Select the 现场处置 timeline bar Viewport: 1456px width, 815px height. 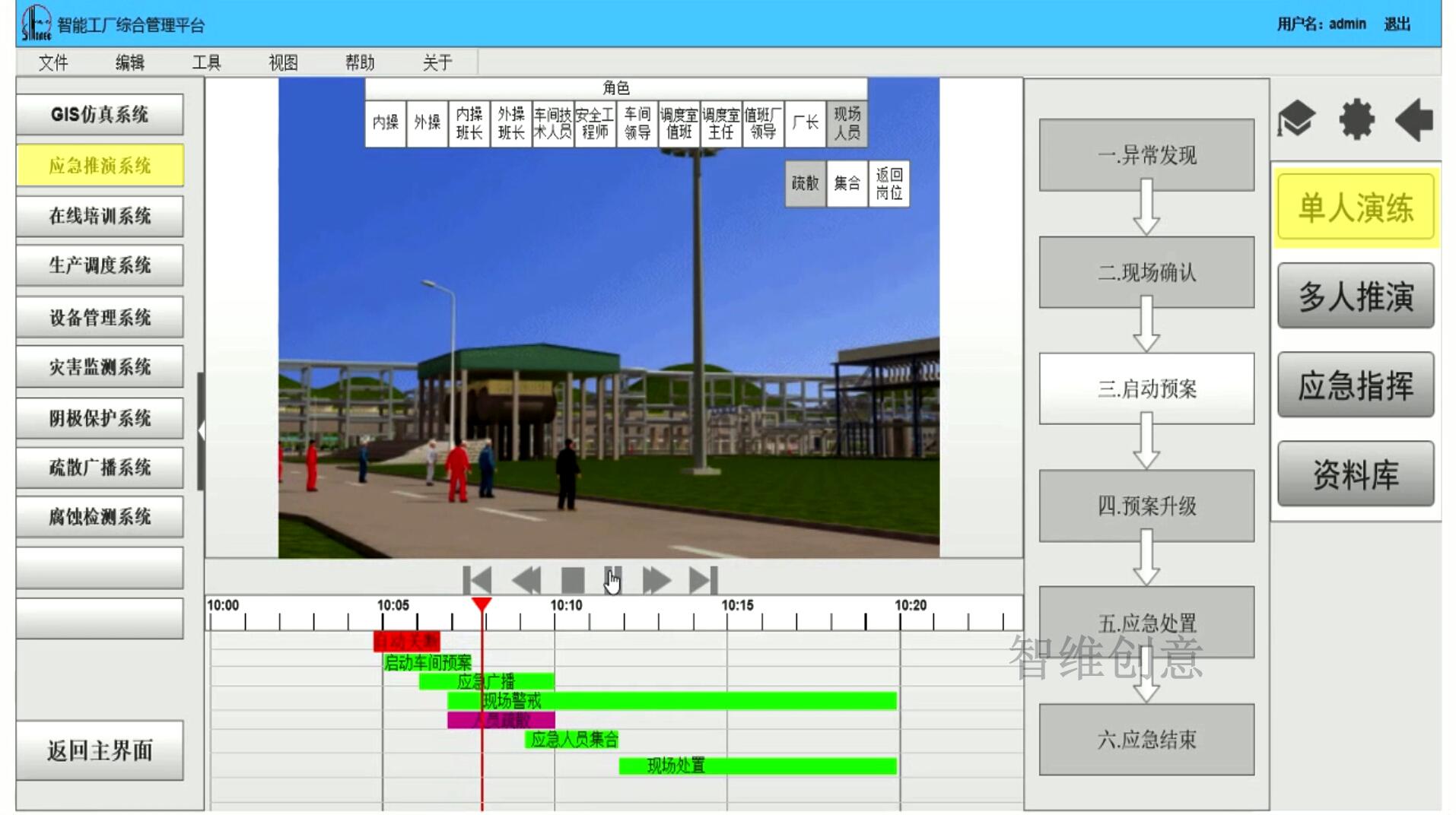pos(757,766)
